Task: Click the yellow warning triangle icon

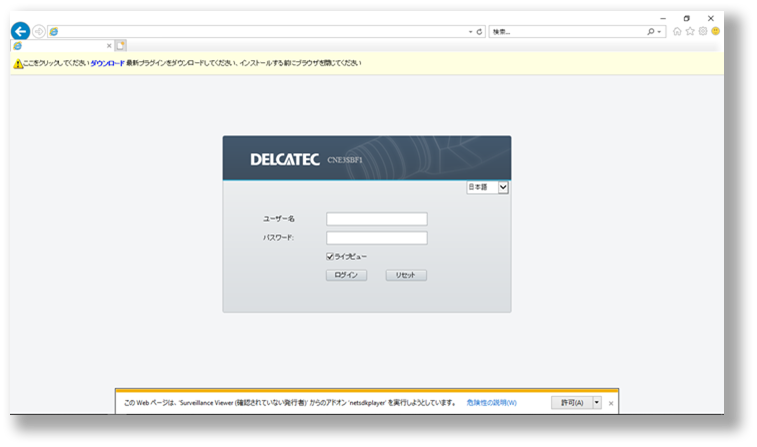Action: click(x=18, y=64)
